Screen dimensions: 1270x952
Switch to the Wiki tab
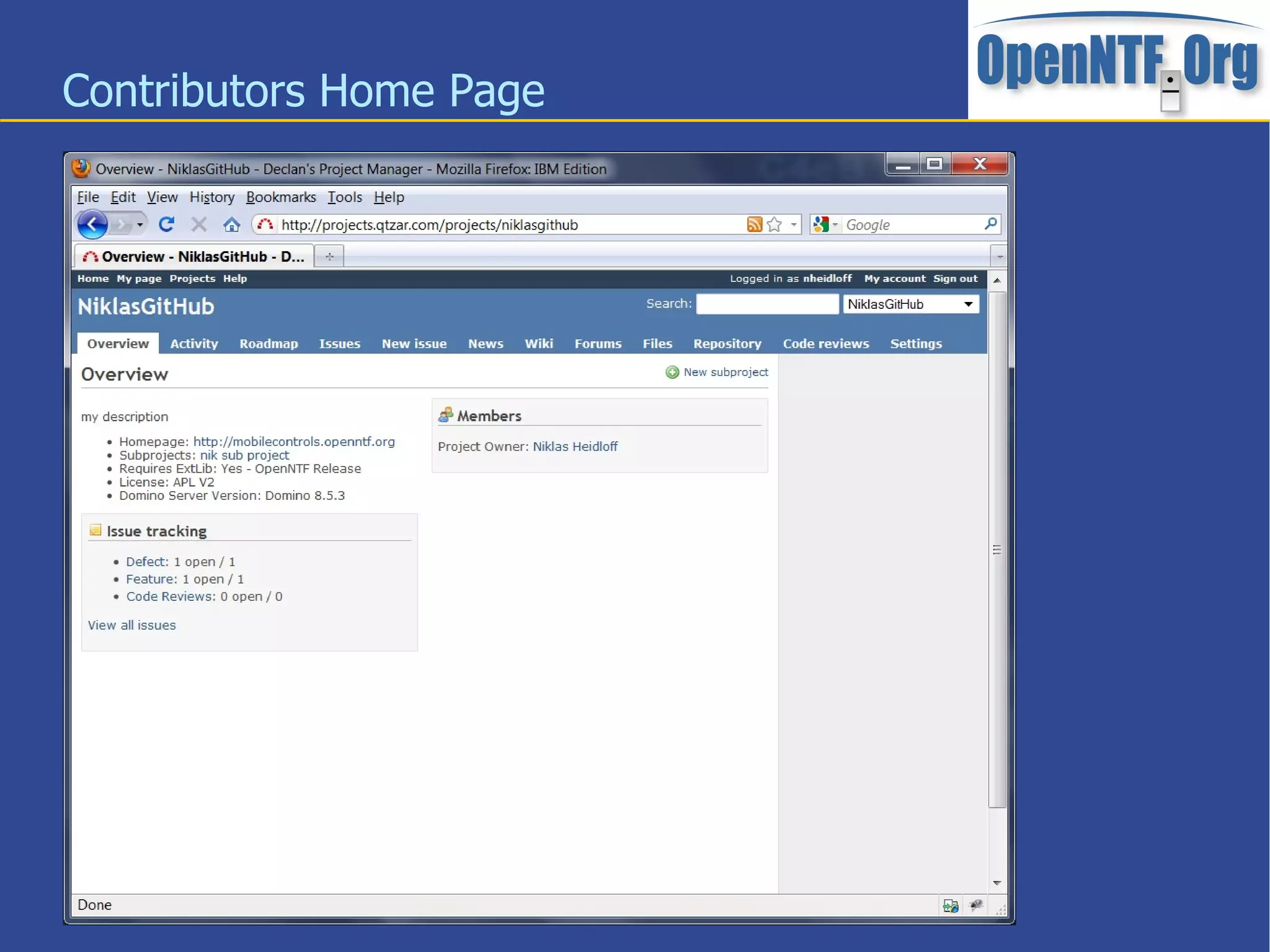coord(539,344)
